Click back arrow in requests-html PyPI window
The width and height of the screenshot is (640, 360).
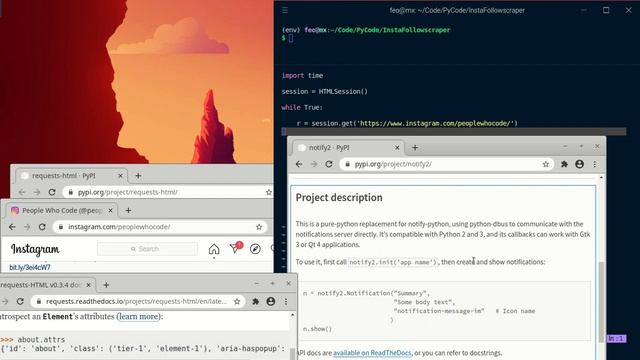click(x=22, y=192)
